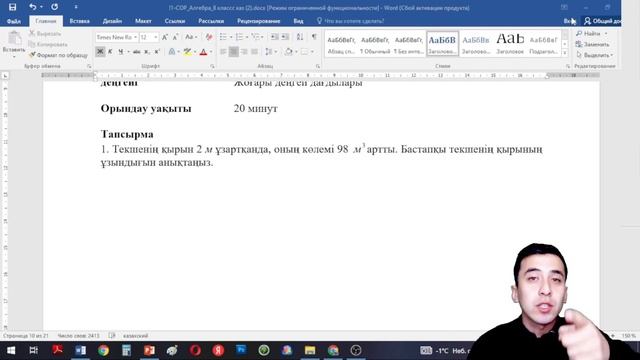This screenshot has height=360, width=640.
Task: Toggle italic К formatting
Action: 110,51
